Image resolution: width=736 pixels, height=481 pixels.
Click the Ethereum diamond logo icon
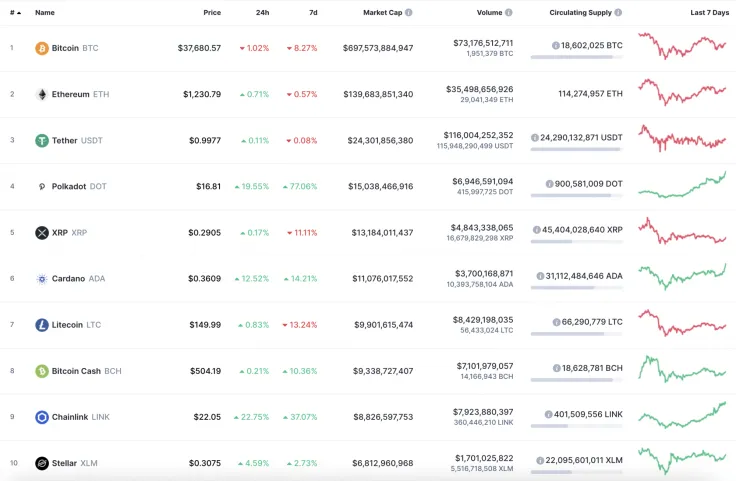click(42, 94)
